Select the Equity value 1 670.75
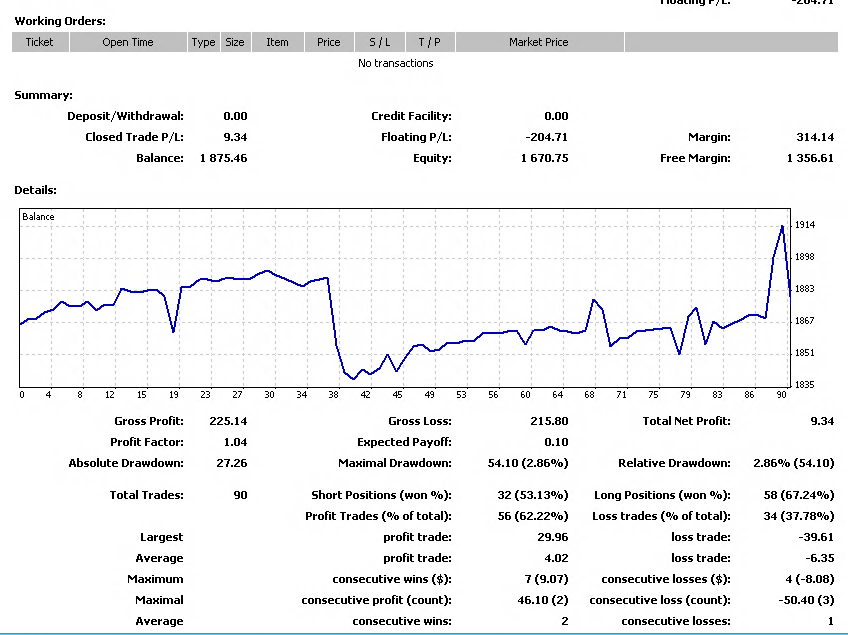This screenshot has width=848, height=635. tap(544, 158)
